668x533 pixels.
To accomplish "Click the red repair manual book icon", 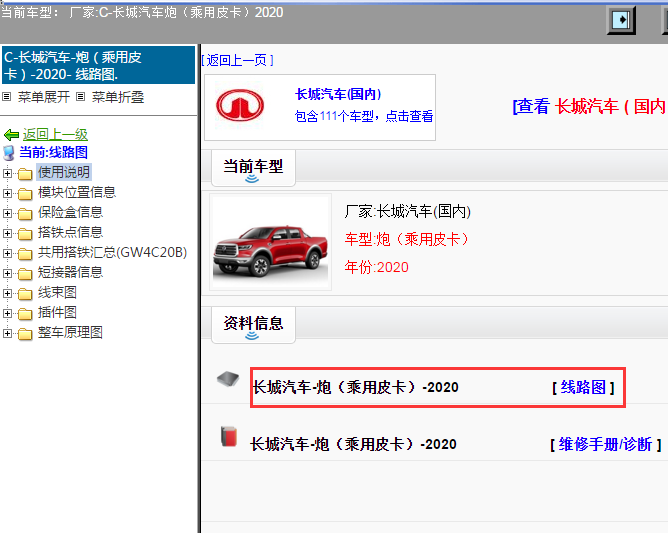I will 229,436.
